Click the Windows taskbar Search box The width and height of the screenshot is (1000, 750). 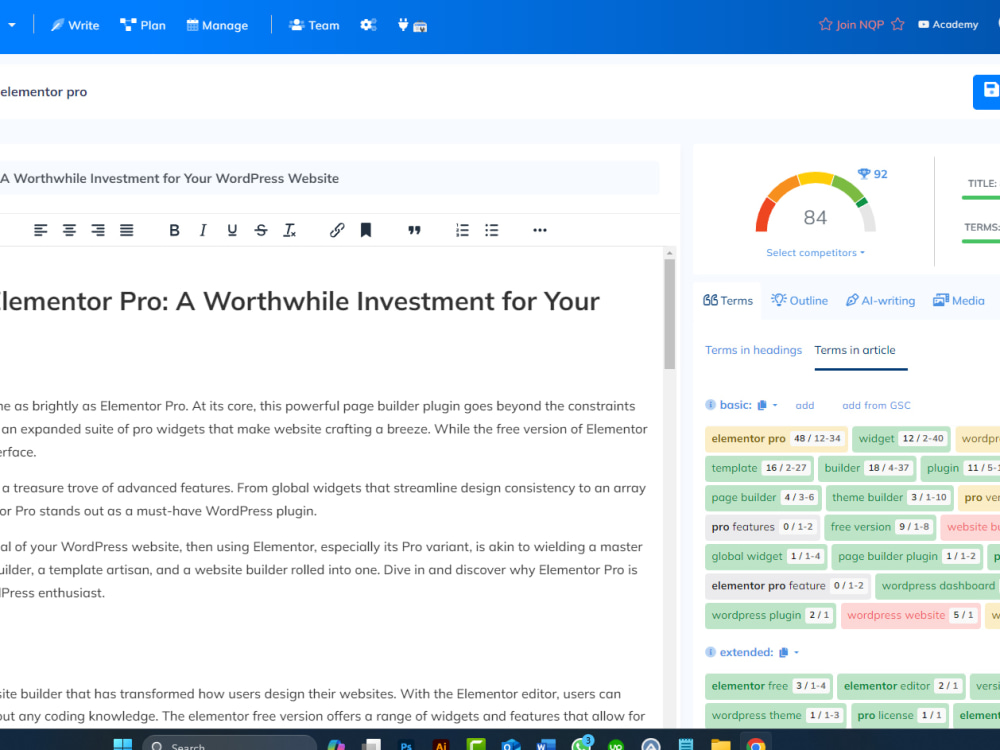pos(230,745)
